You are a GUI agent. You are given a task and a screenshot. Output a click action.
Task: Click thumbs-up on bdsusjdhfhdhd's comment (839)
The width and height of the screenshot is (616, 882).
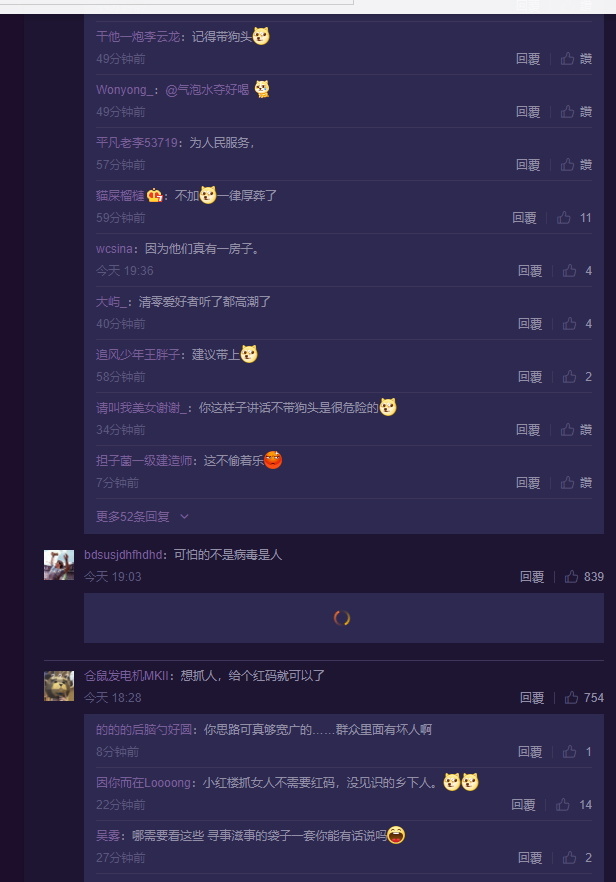pyautogui.click(x=584, y=577)
